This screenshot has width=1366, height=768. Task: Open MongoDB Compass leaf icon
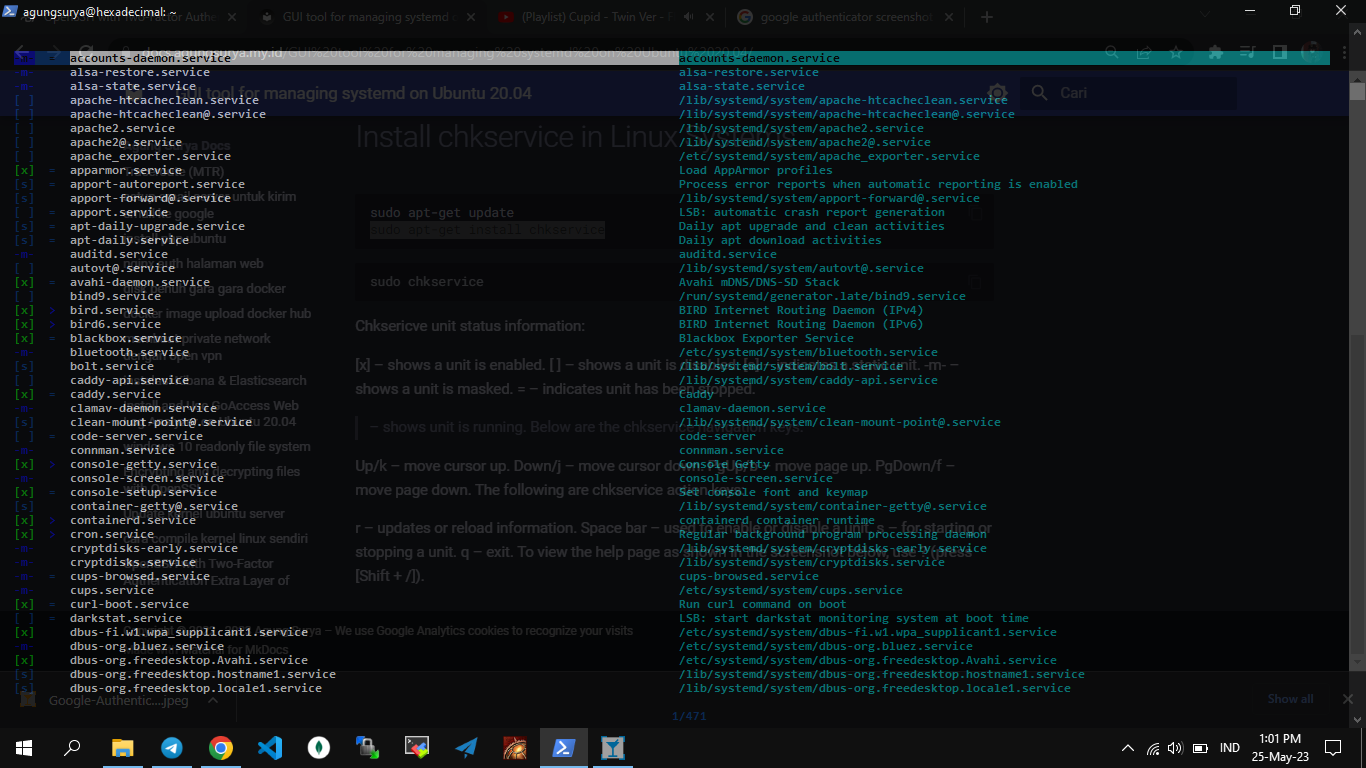coord(319,747)
